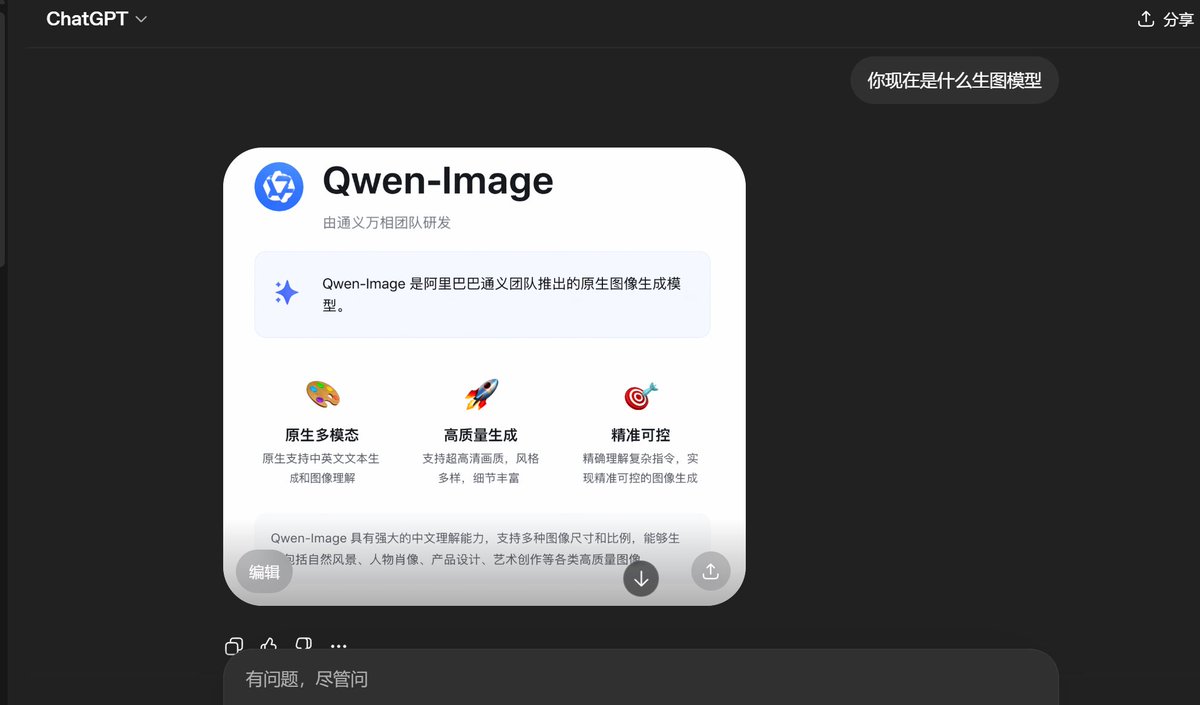Image resolution: width=1200 pixels, height=705 pixels.
Task: Copy the response with copy icon
Action: pos(234,645)
